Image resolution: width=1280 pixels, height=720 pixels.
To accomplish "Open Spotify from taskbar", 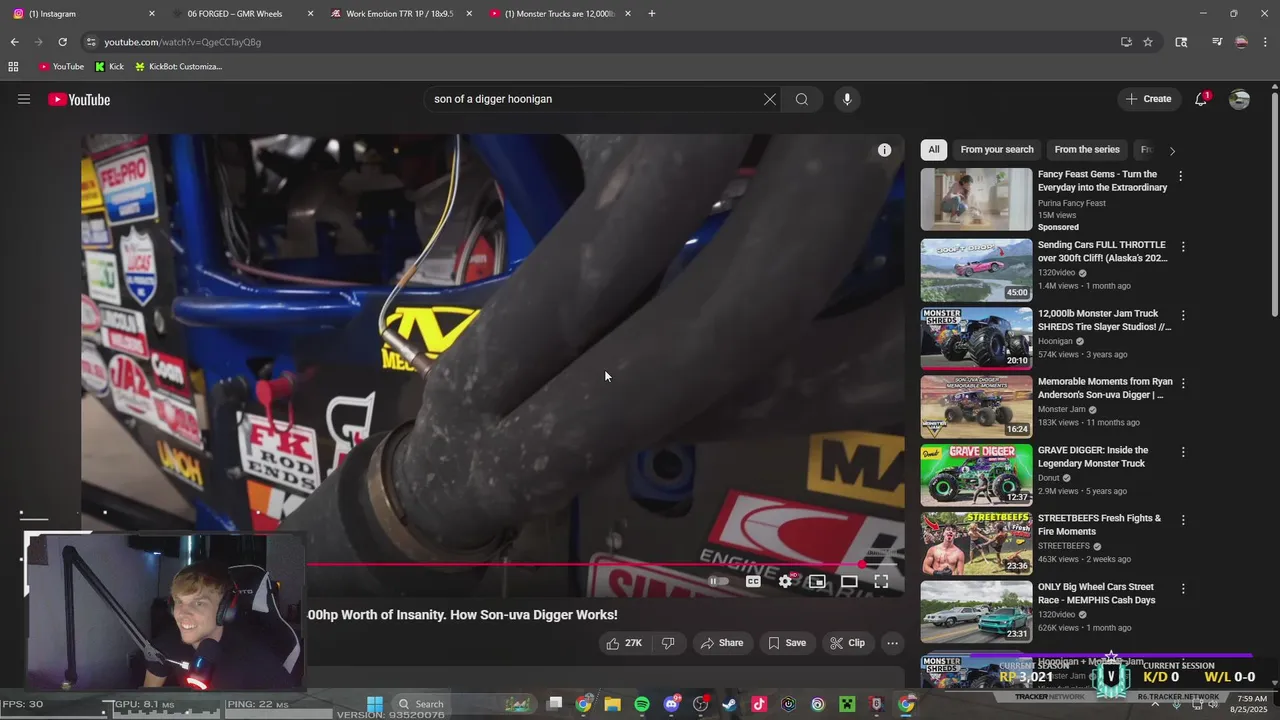I will (x=642, y=704).
